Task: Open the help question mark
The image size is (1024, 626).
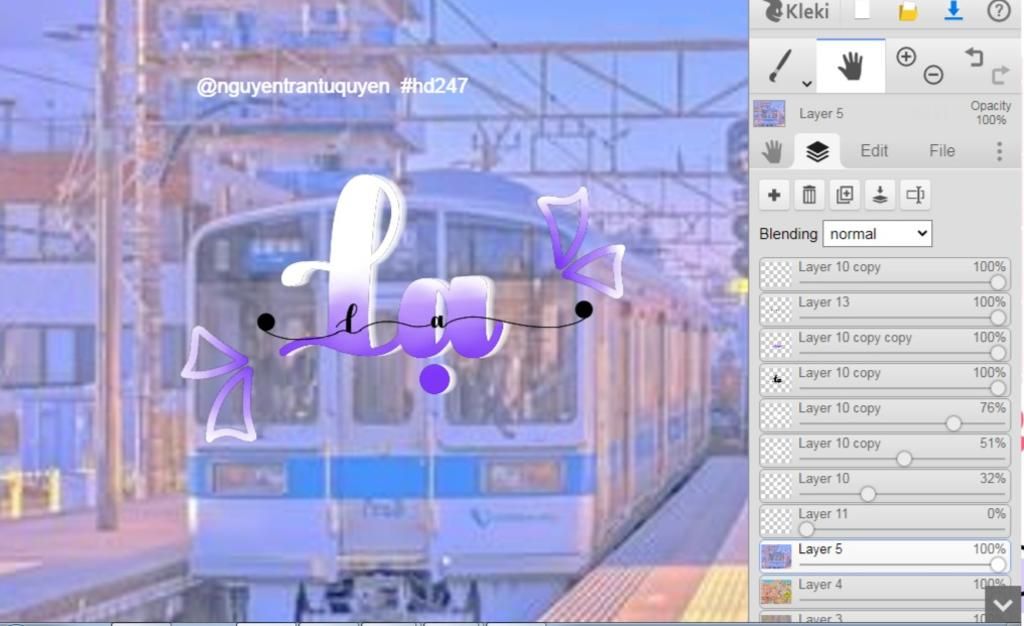Action: coord(999,11)
